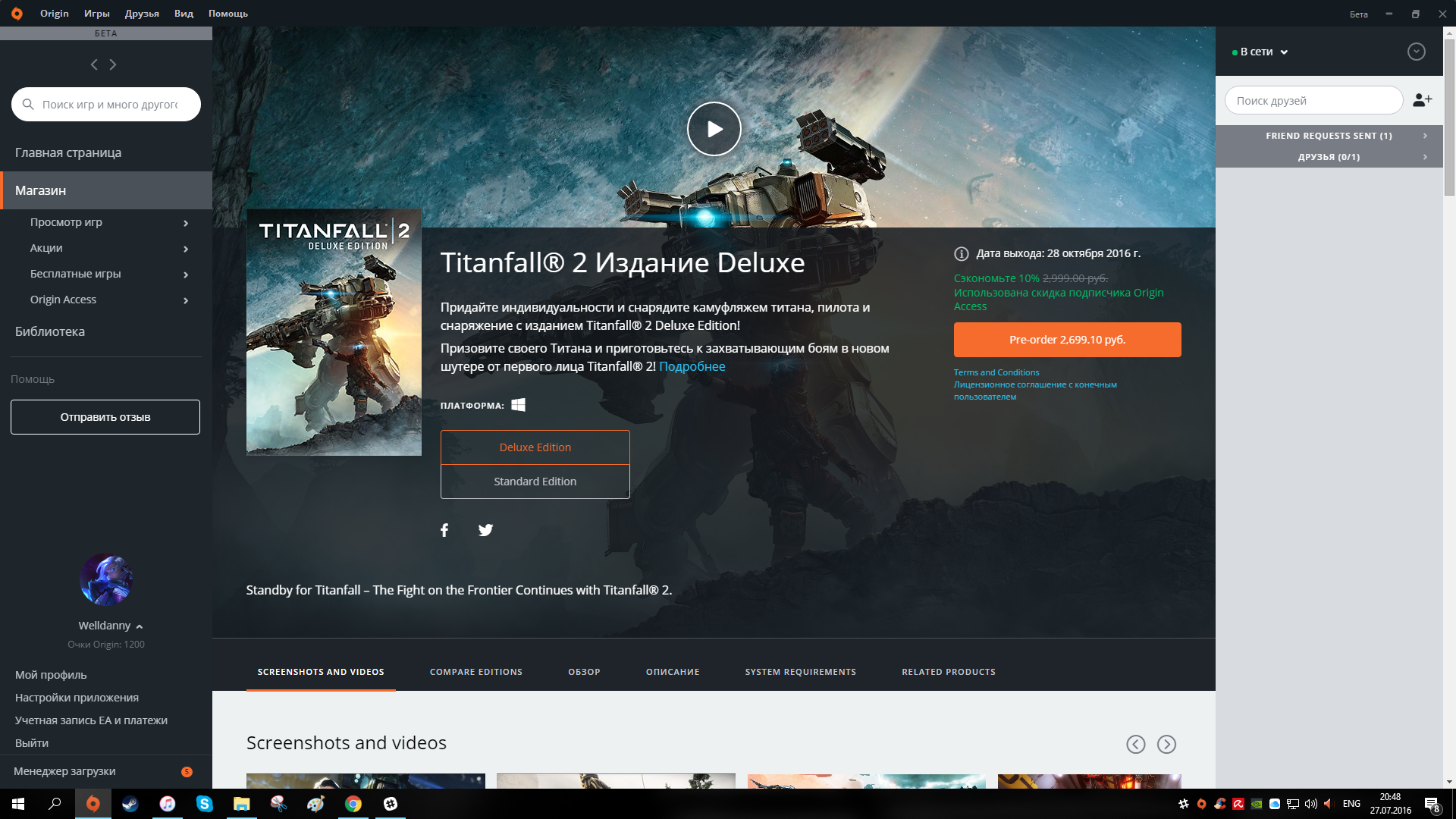The image size is (1456, 819).
Task: Switch to the System Requirements tab
Action: 801,672
